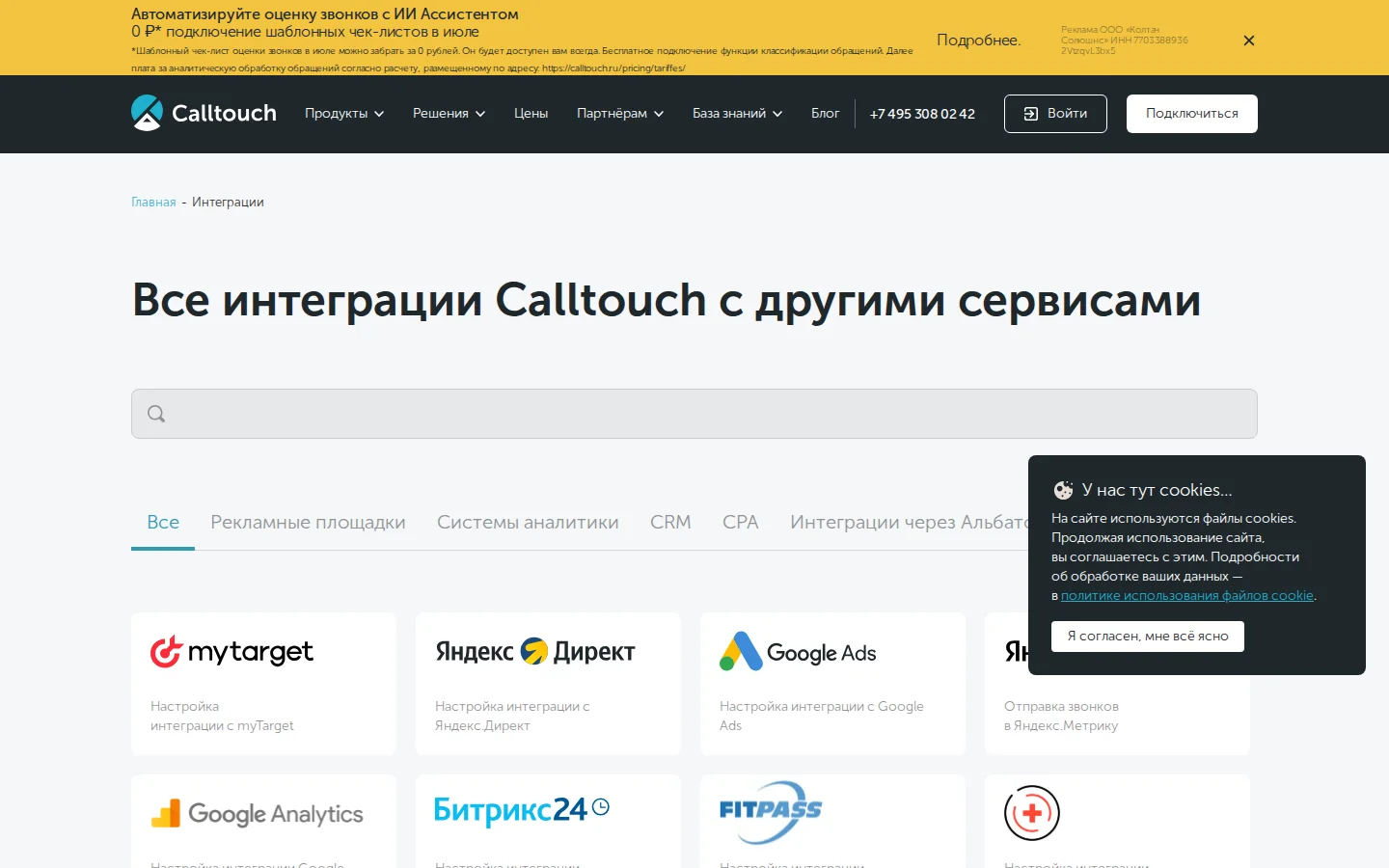Call the +7 495 308 02 42 number
The image size is (1389, 868).
[x=922, y=114]
